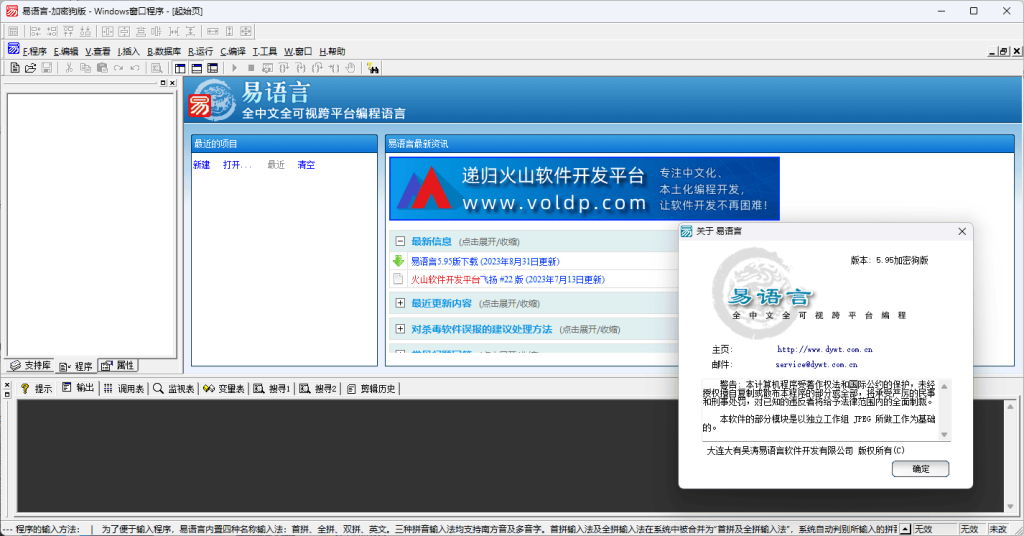
Task: Open the E.编辑 menu
Action: click(x=66, y=51)
